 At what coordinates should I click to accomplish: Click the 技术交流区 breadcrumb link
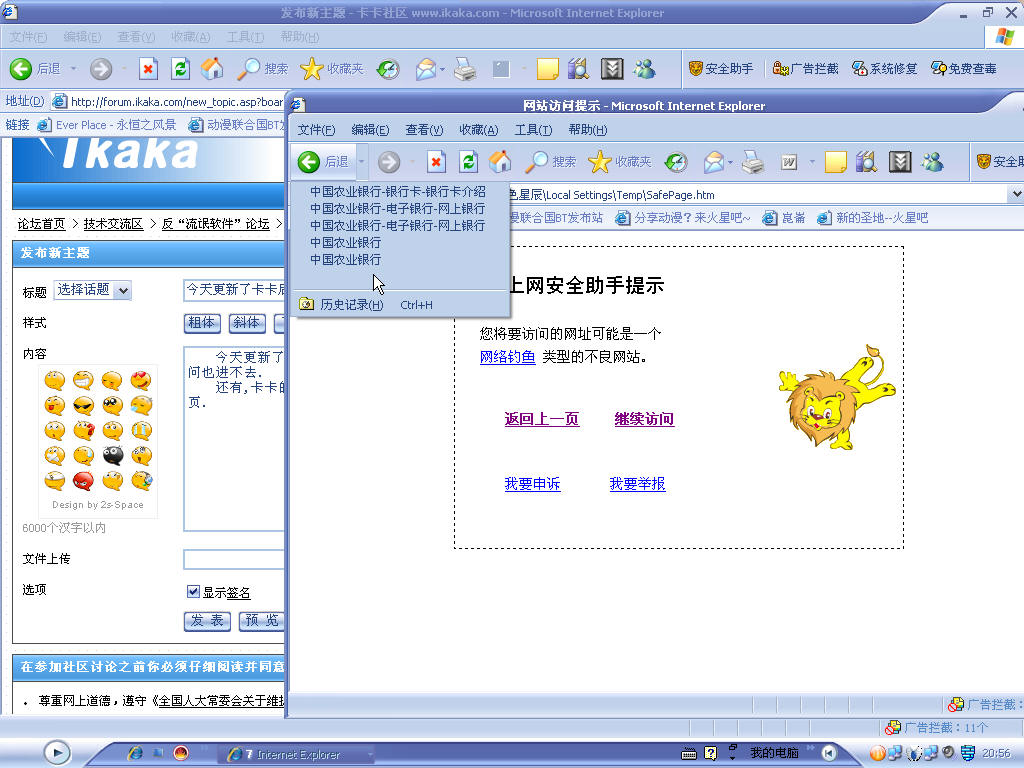(113, 224)
